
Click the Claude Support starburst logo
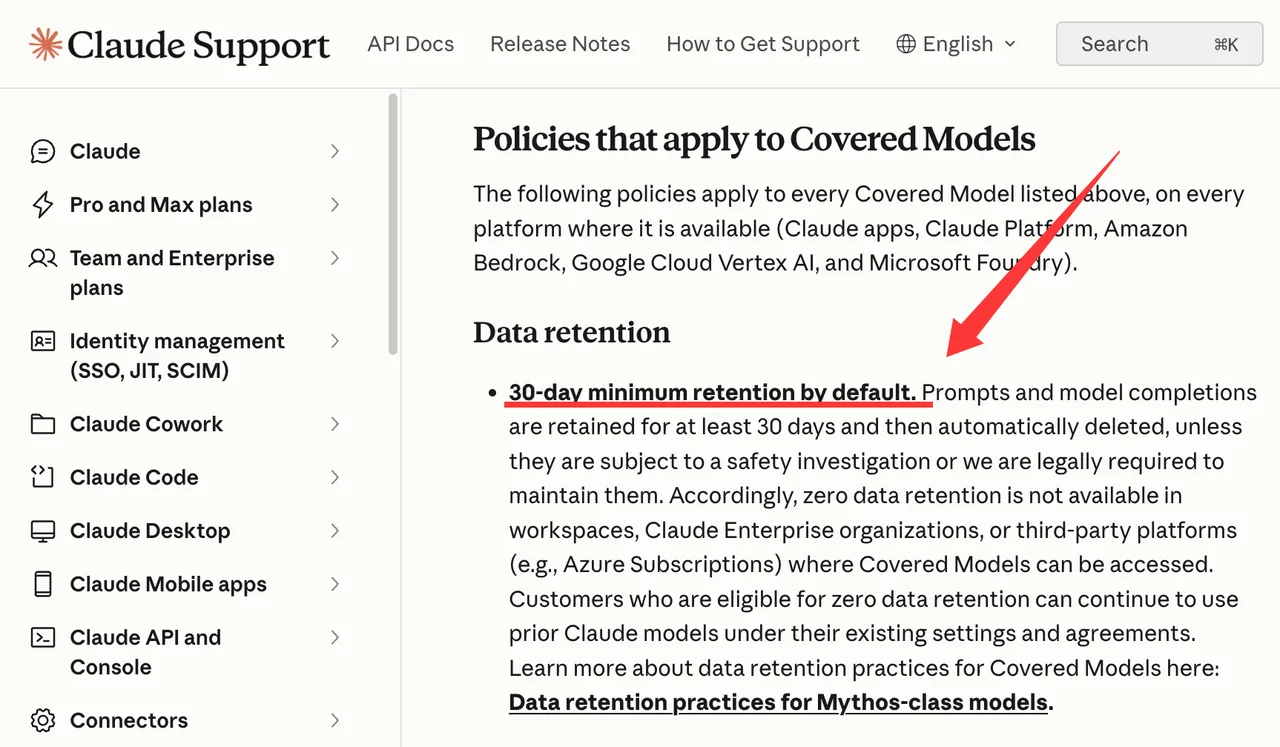click(x=45, y=44)
